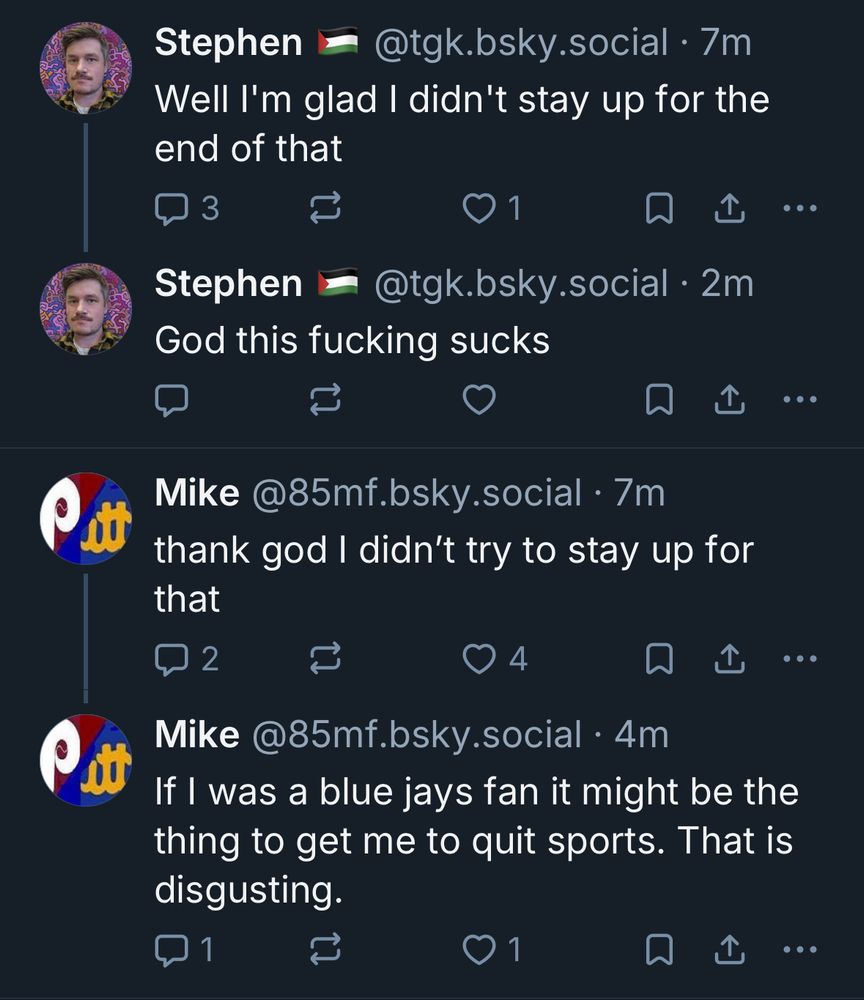
Task: Open Mike's avatar on the "thank god" post
Action: 85,519
